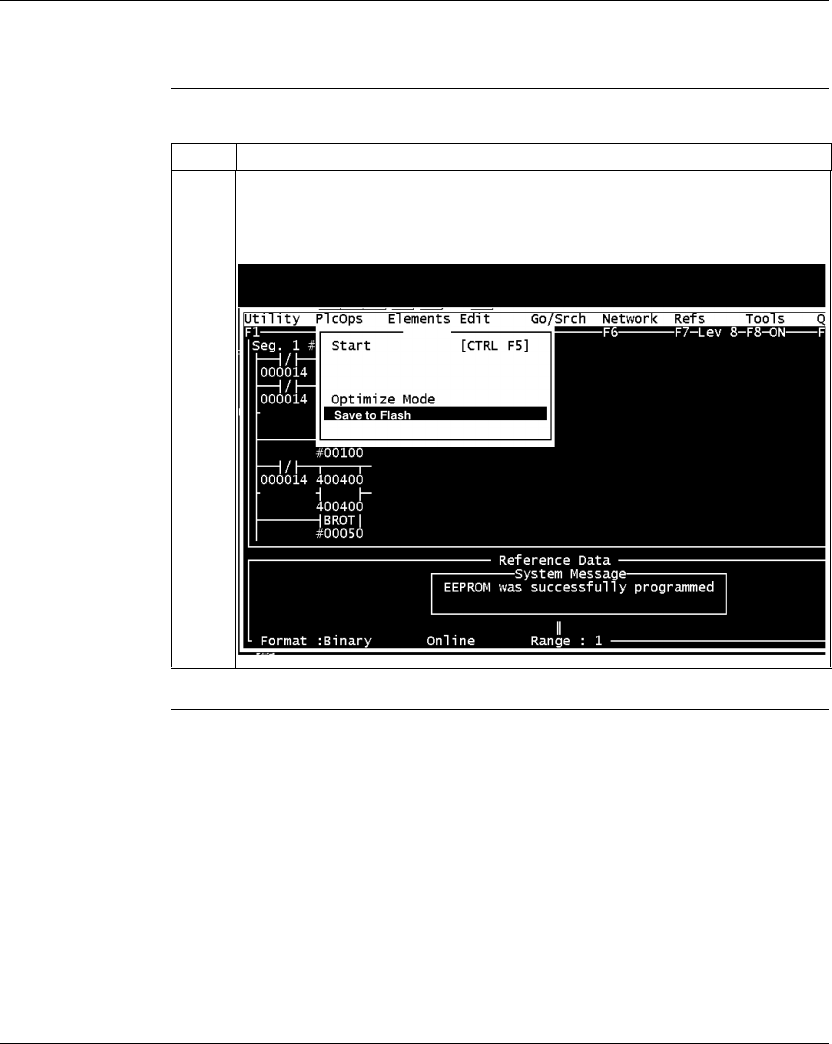
Task: Select highlighted Save to Flash entry
Action: [x=435, y=414]
